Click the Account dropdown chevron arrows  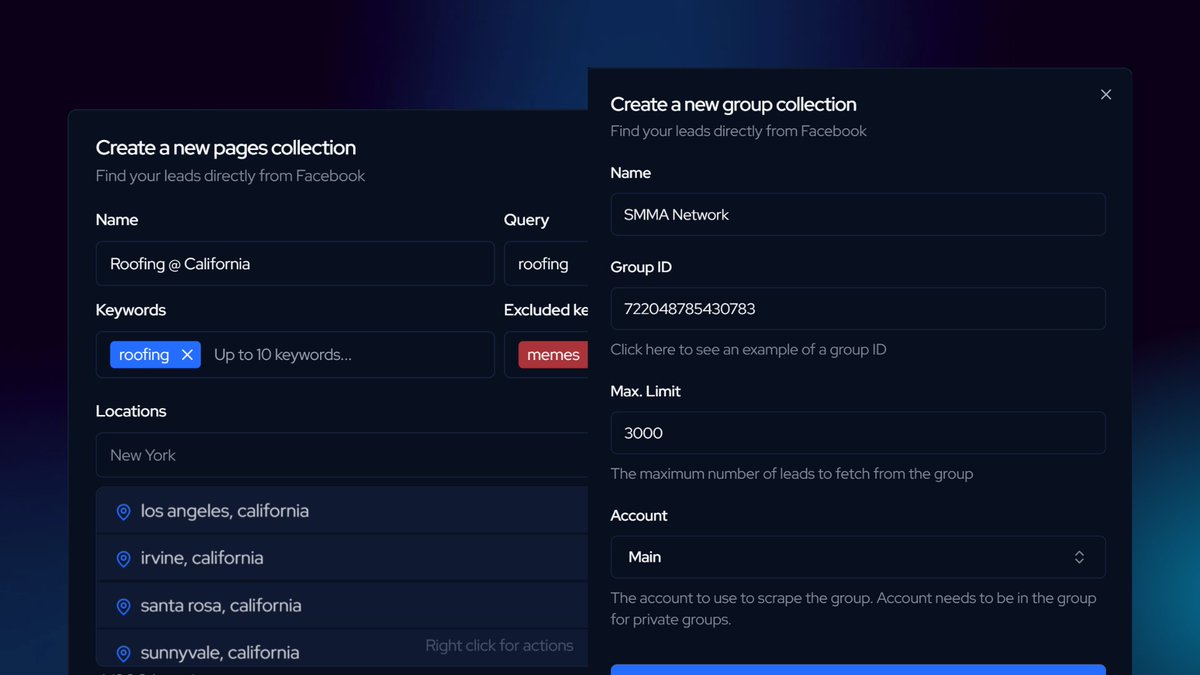(x=1079, y=557)
